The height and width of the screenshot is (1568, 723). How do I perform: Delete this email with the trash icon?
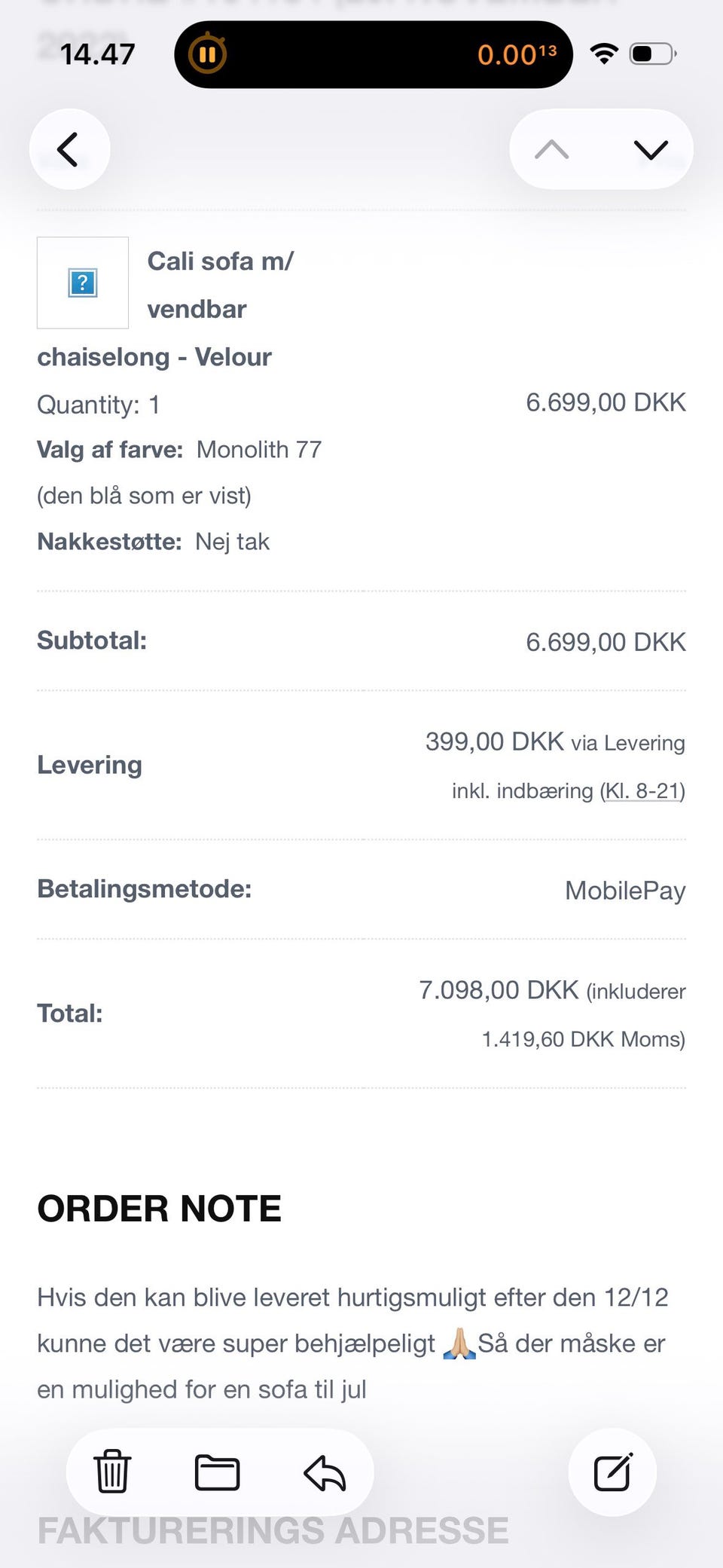[112, 1472]
